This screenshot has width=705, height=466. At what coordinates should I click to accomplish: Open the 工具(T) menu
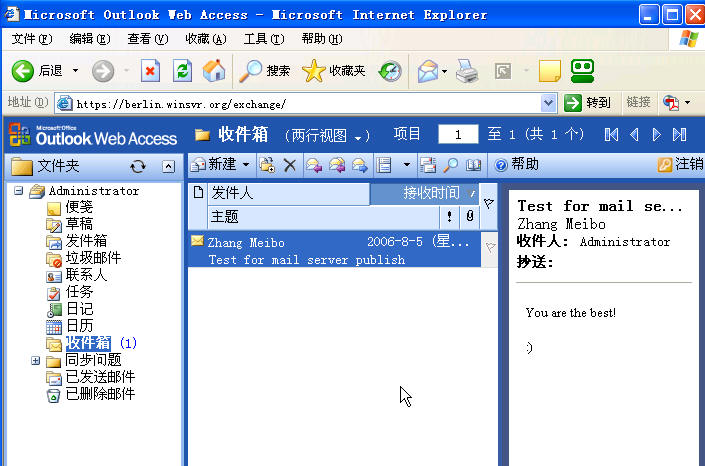(x=262, y=39)
